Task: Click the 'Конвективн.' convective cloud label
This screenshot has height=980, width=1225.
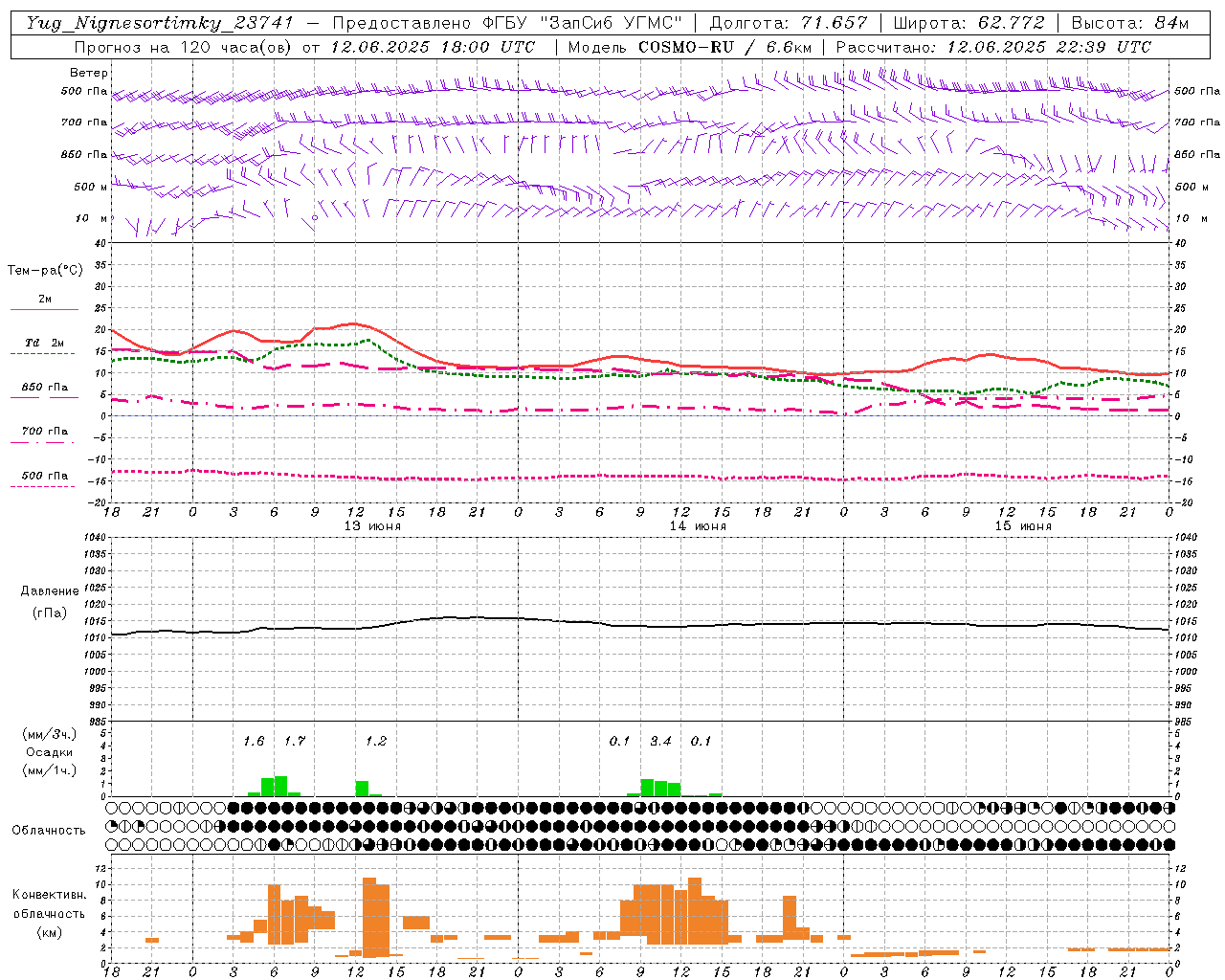Action: coord(49,894)
